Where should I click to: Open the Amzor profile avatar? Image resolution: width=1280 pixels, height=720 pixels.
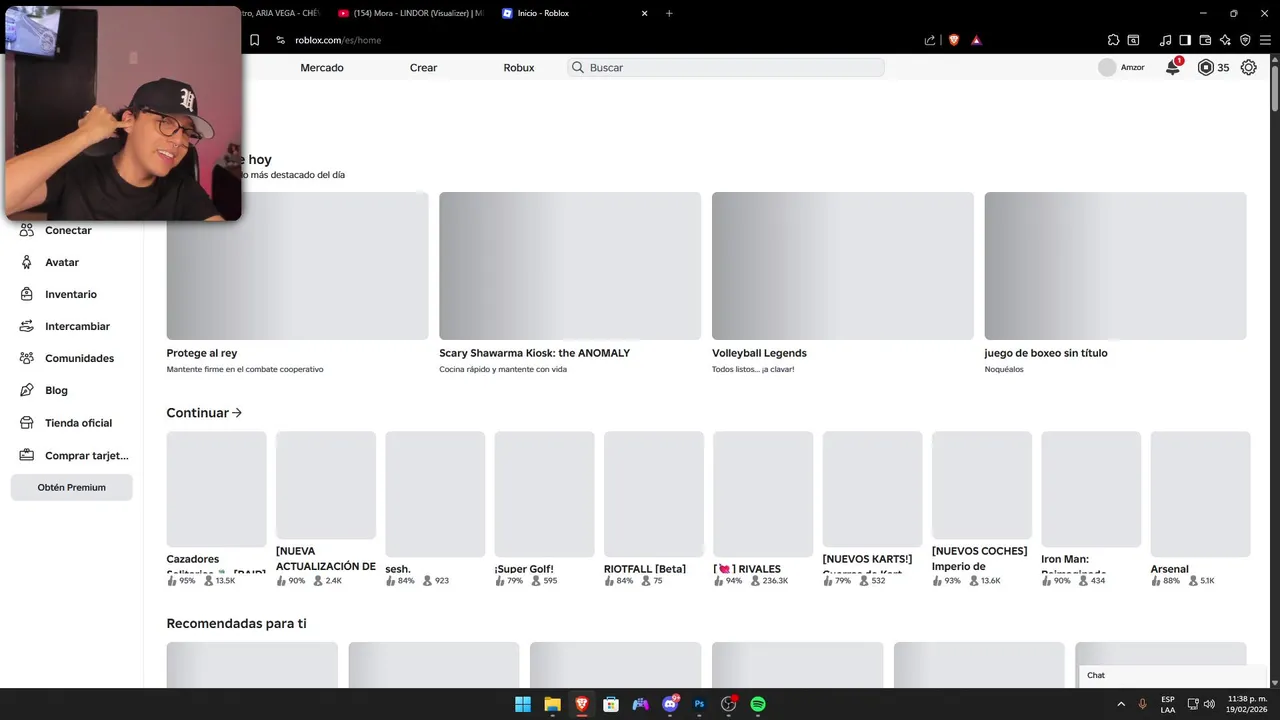(1107, 68)
